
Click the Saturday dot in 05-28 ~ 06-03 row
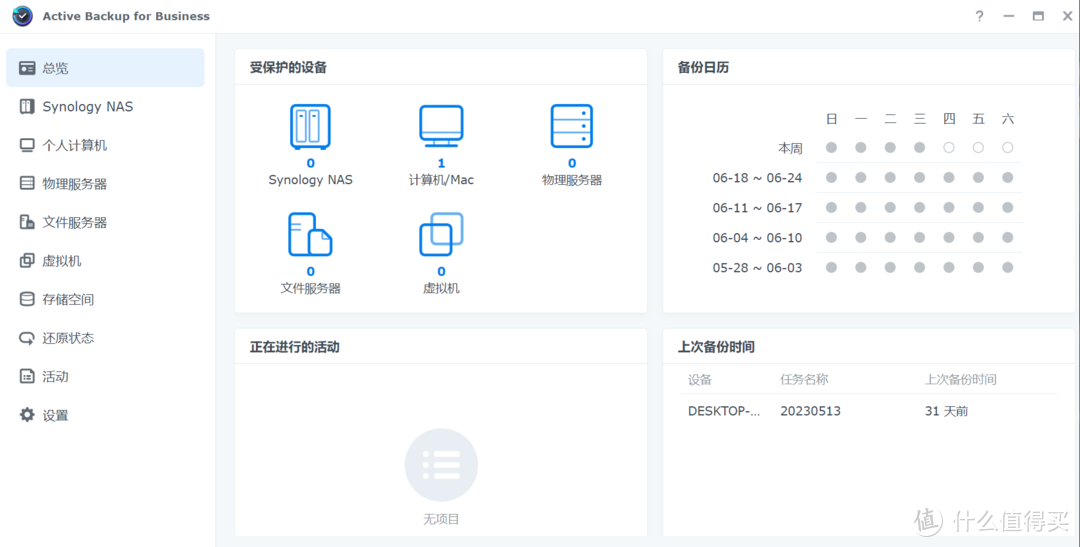point(1008,267)
